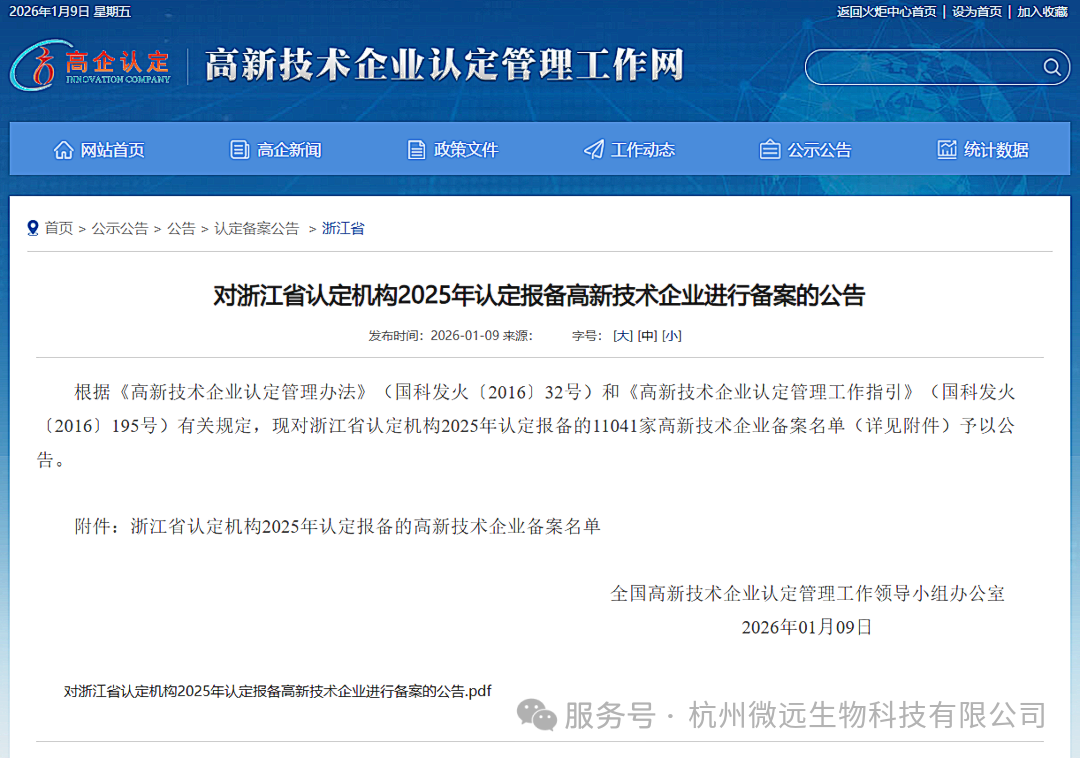
Task: Click the announcement icon beside 公示公告
Action: click(x=769, y=149)
